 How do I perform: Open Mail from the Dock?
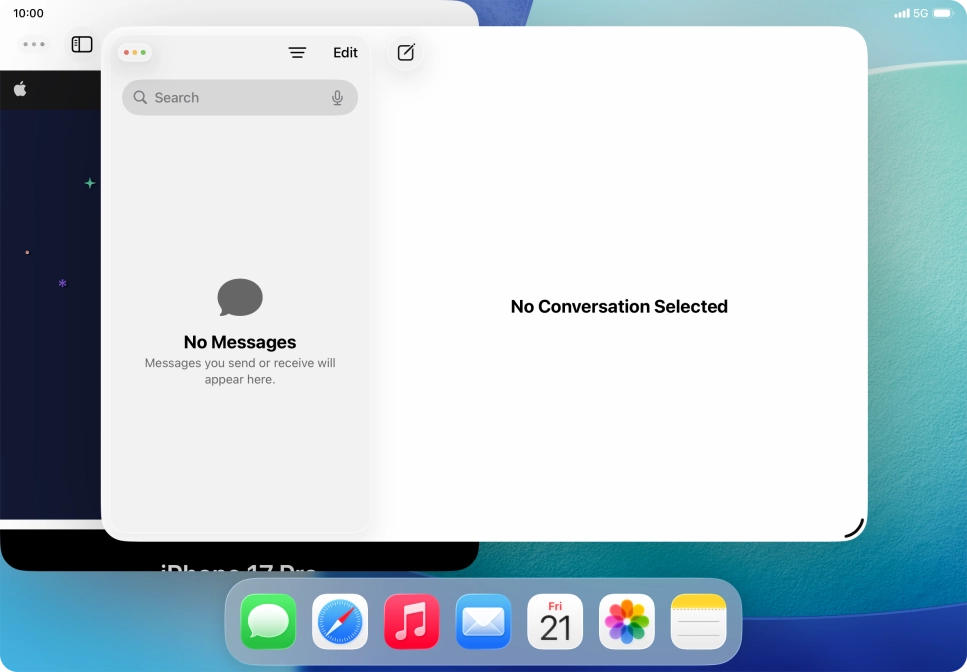click(x=483, y=621)
